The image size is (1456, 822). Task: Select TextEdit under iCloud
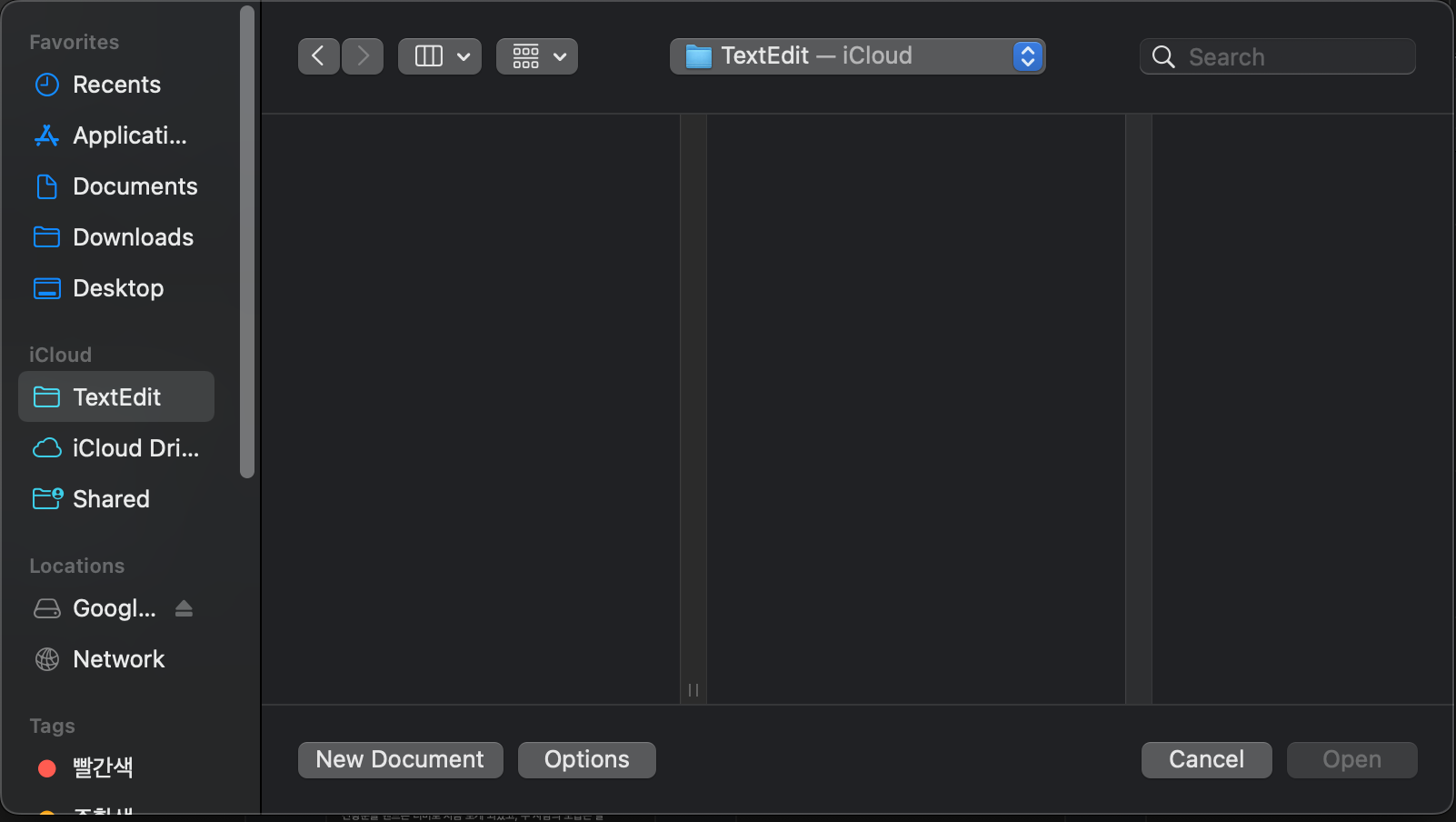coord(116,396)
